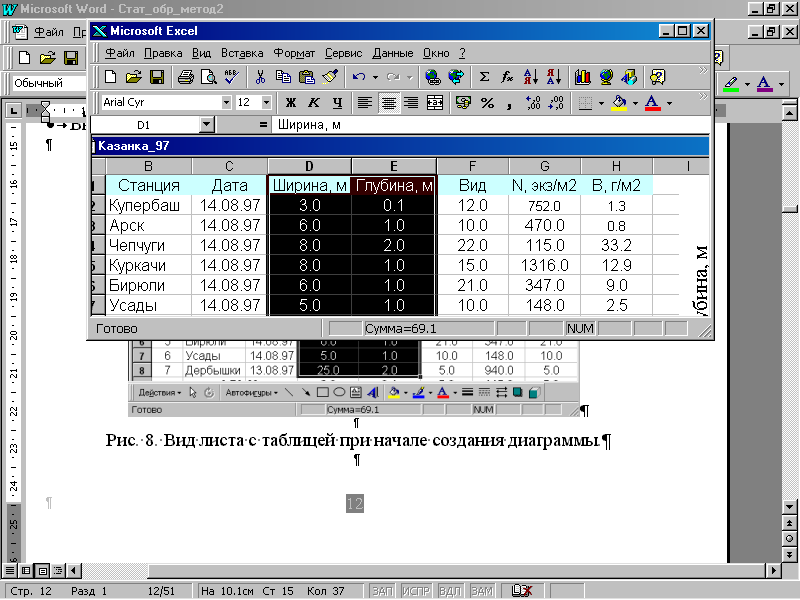Open the Office Assistant help icon

pos(658,77)
